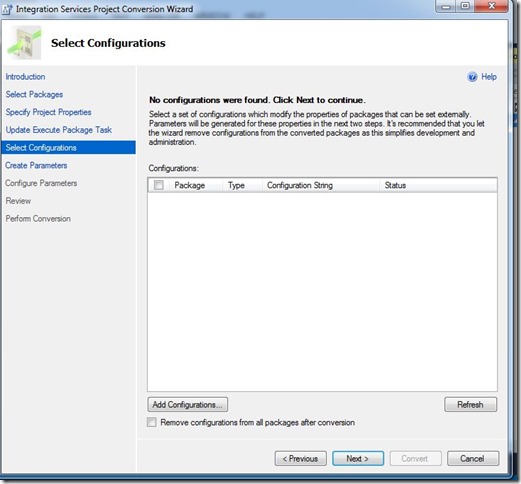Go to the Introduction step
The width and height of the screenshot is (521, 484).
click(x=25, y=77)
